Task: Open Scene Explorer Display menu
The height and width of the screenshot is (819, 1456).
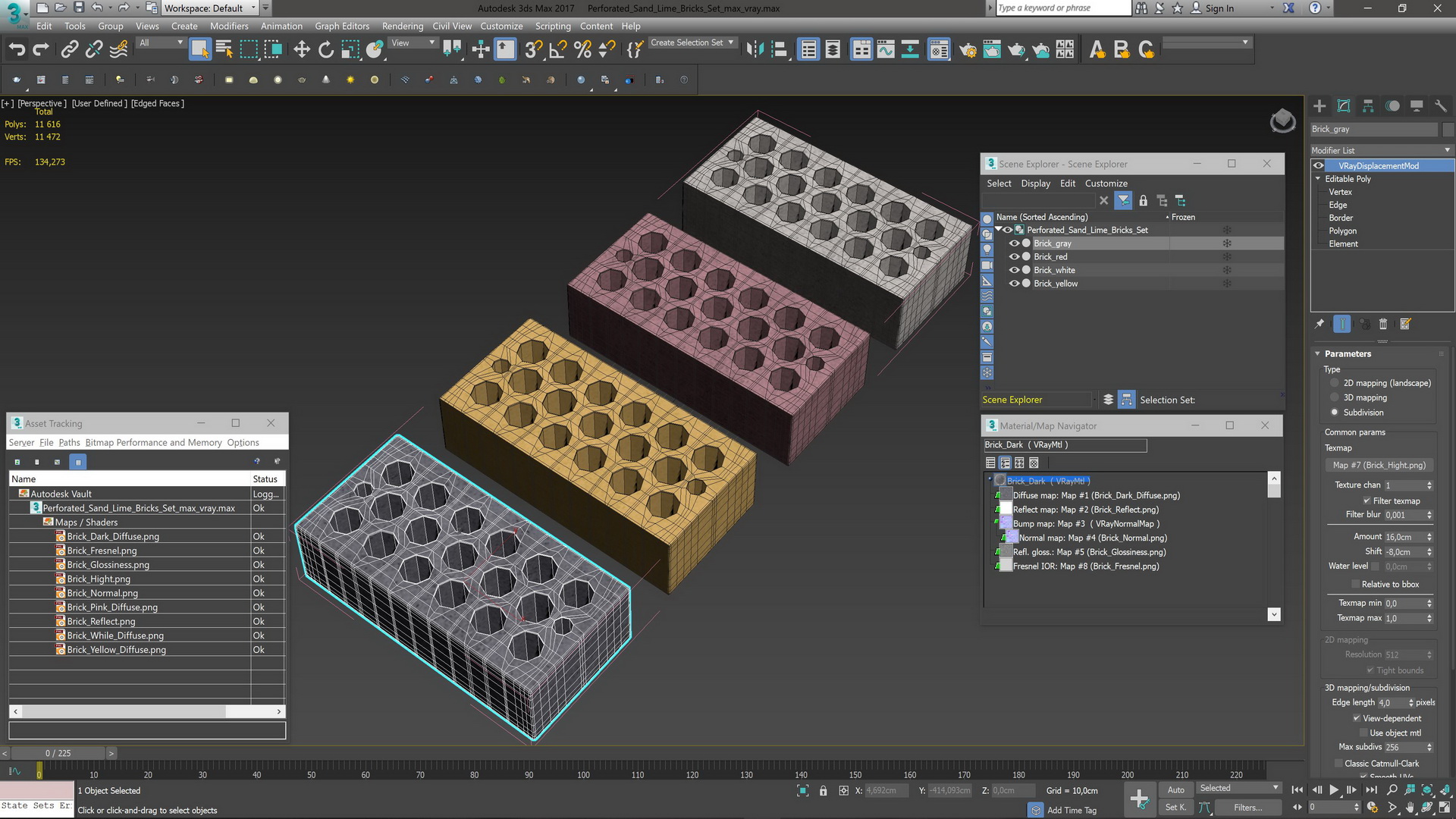Action: point(1035,184)
